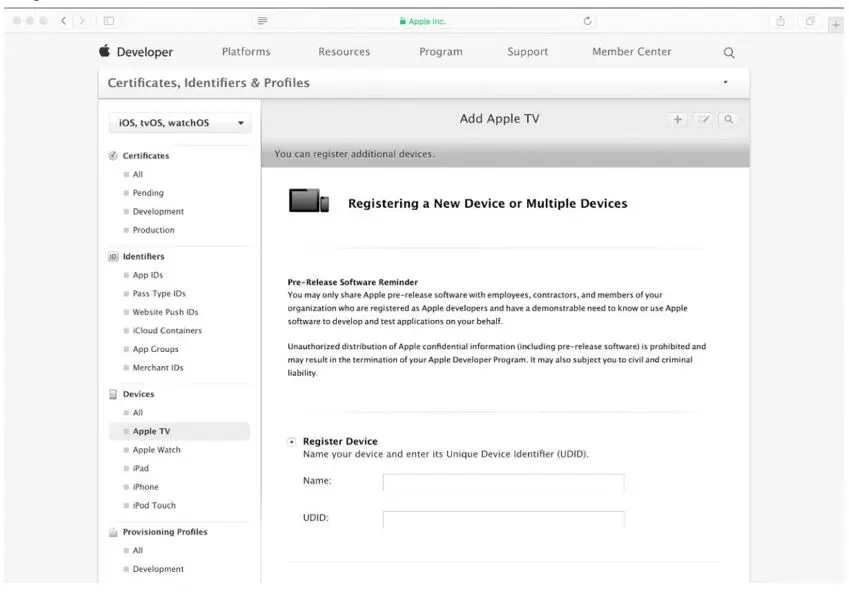Open the iOS, tvOS, watchOS platform dropdown
Viewport: 850px width, 594px height.
pyautogui.click(x=180, y=123)
